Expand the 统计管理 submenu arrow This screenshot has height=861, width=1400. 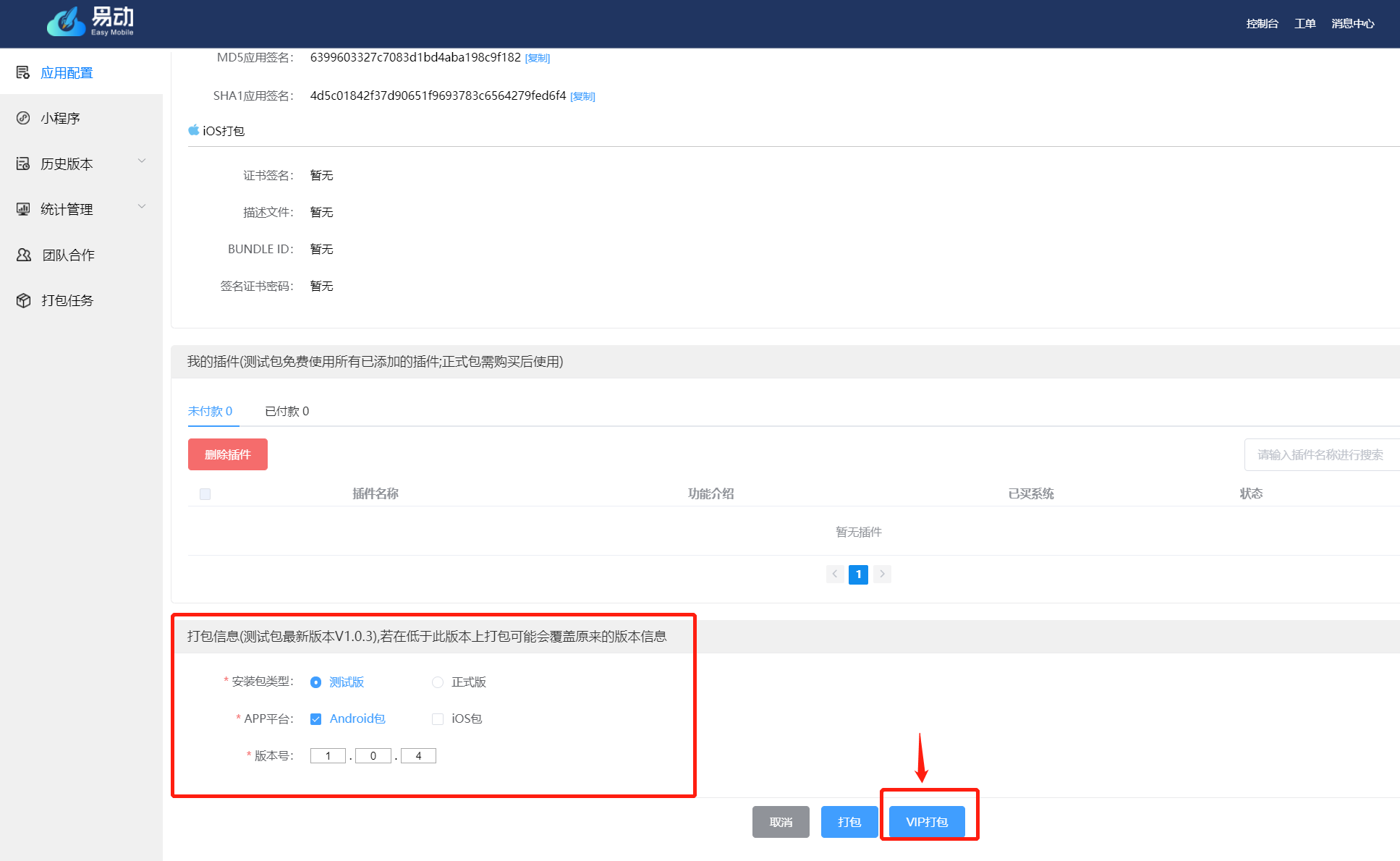pos(142,206)
